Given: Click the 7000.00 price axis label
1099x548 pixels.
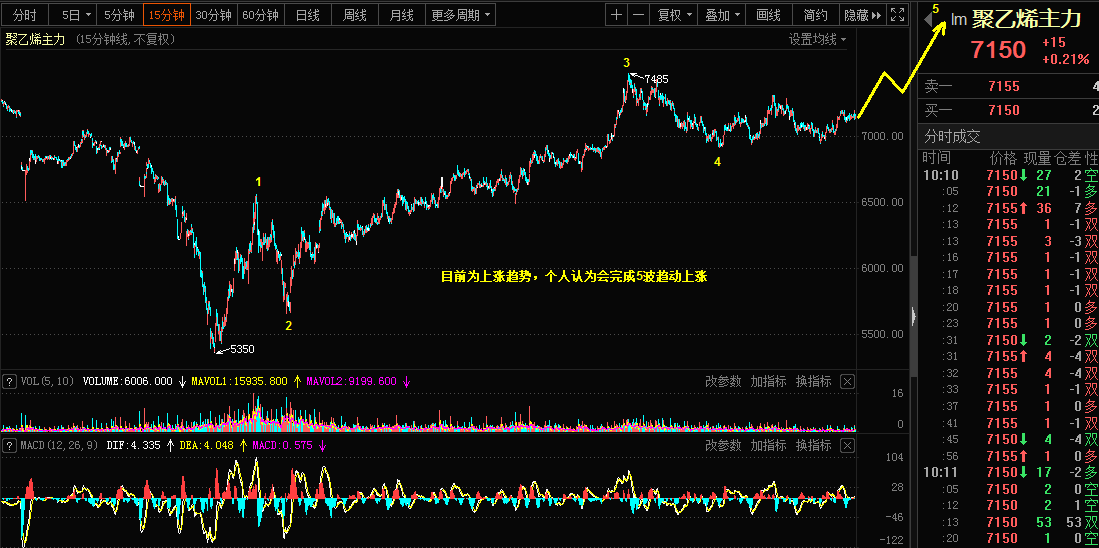Looking at the screenshot, I should point(882,136).
